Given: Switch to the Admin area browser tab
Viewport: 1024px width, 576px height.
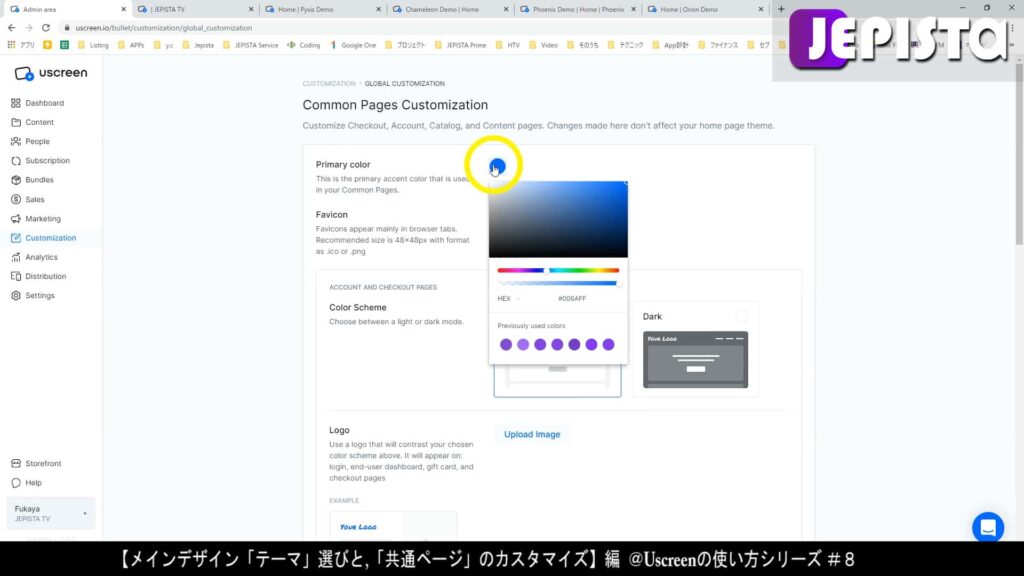Looking at the screenshot, I should (68, 9).
